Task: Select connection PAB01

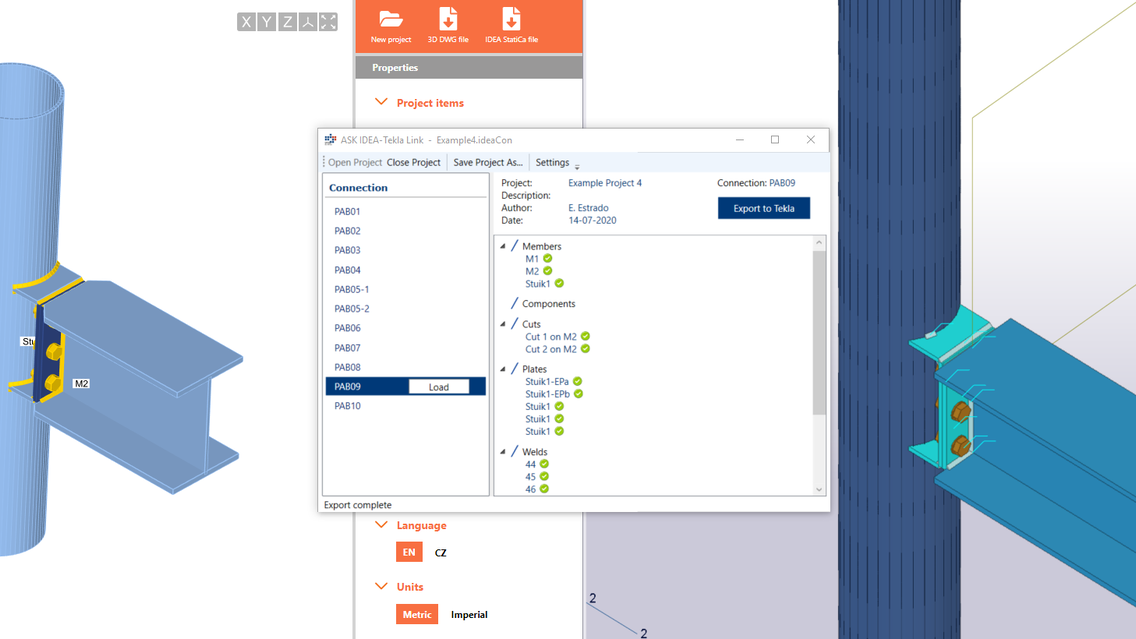Action: 347,212
